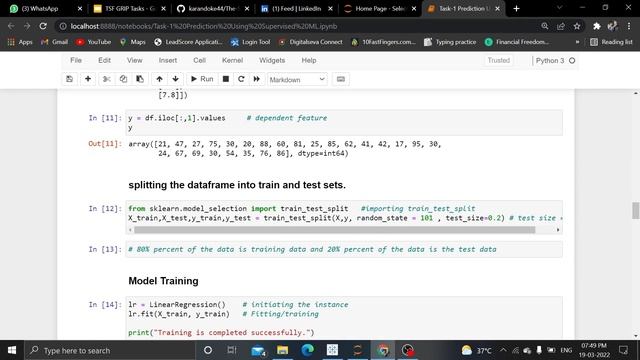Open the Login Tool bookmark

(251, 42)
